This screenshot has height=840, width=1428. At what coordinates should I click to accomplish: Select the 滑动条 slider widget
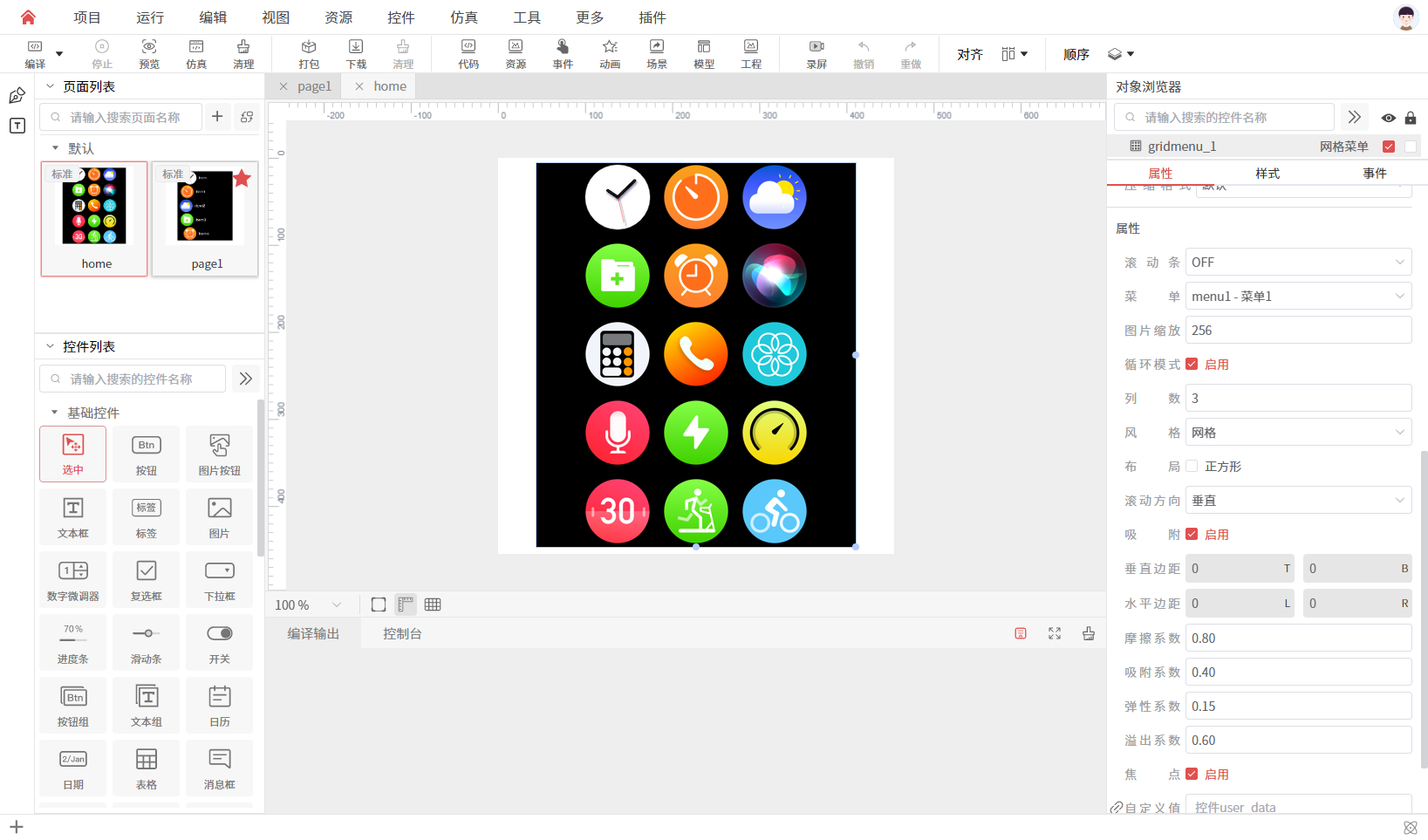point(147,641)
